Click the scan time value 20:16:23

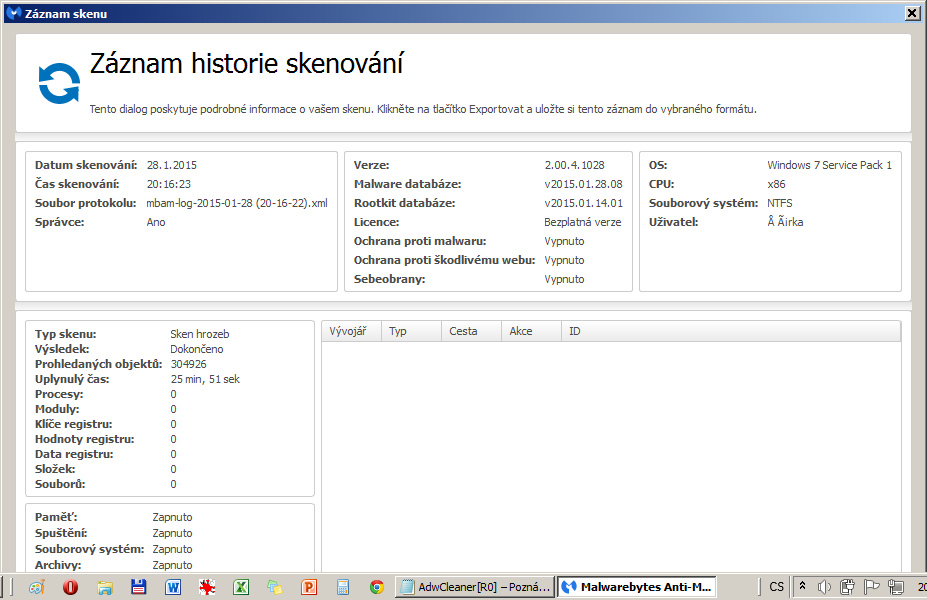click(168, 184)
